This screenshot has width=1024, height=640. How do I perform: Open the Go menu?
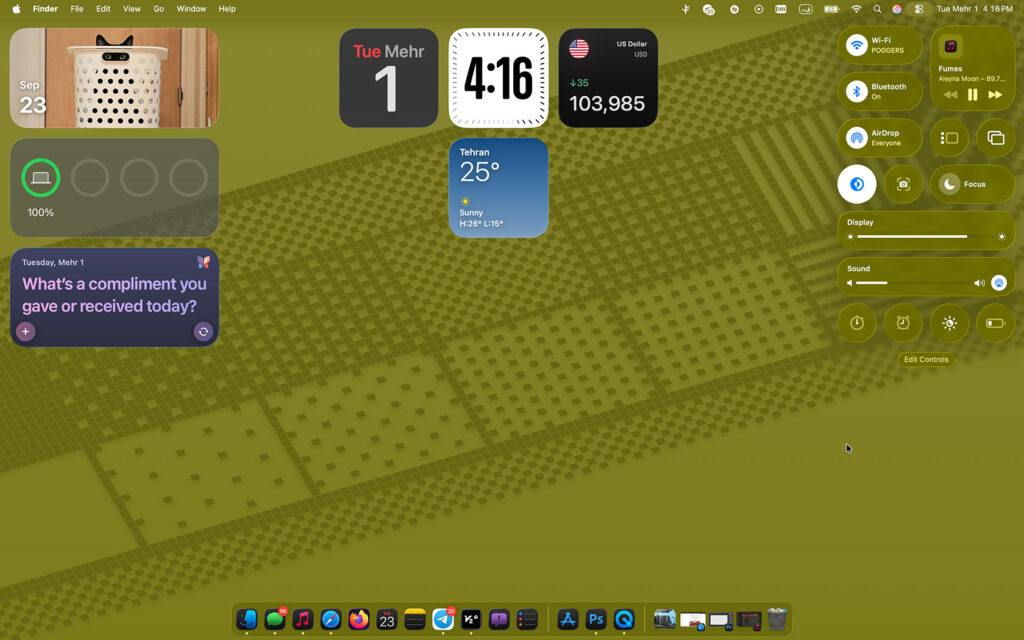pyautogui.click(x=159, y=9)
